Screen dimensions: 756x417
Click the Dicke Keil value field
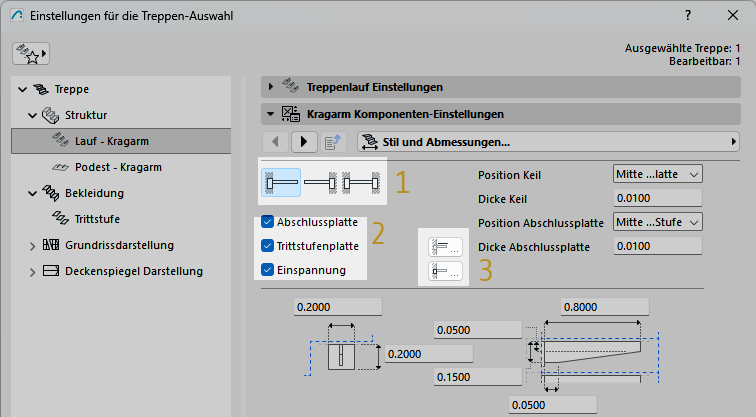coord(657,198)
